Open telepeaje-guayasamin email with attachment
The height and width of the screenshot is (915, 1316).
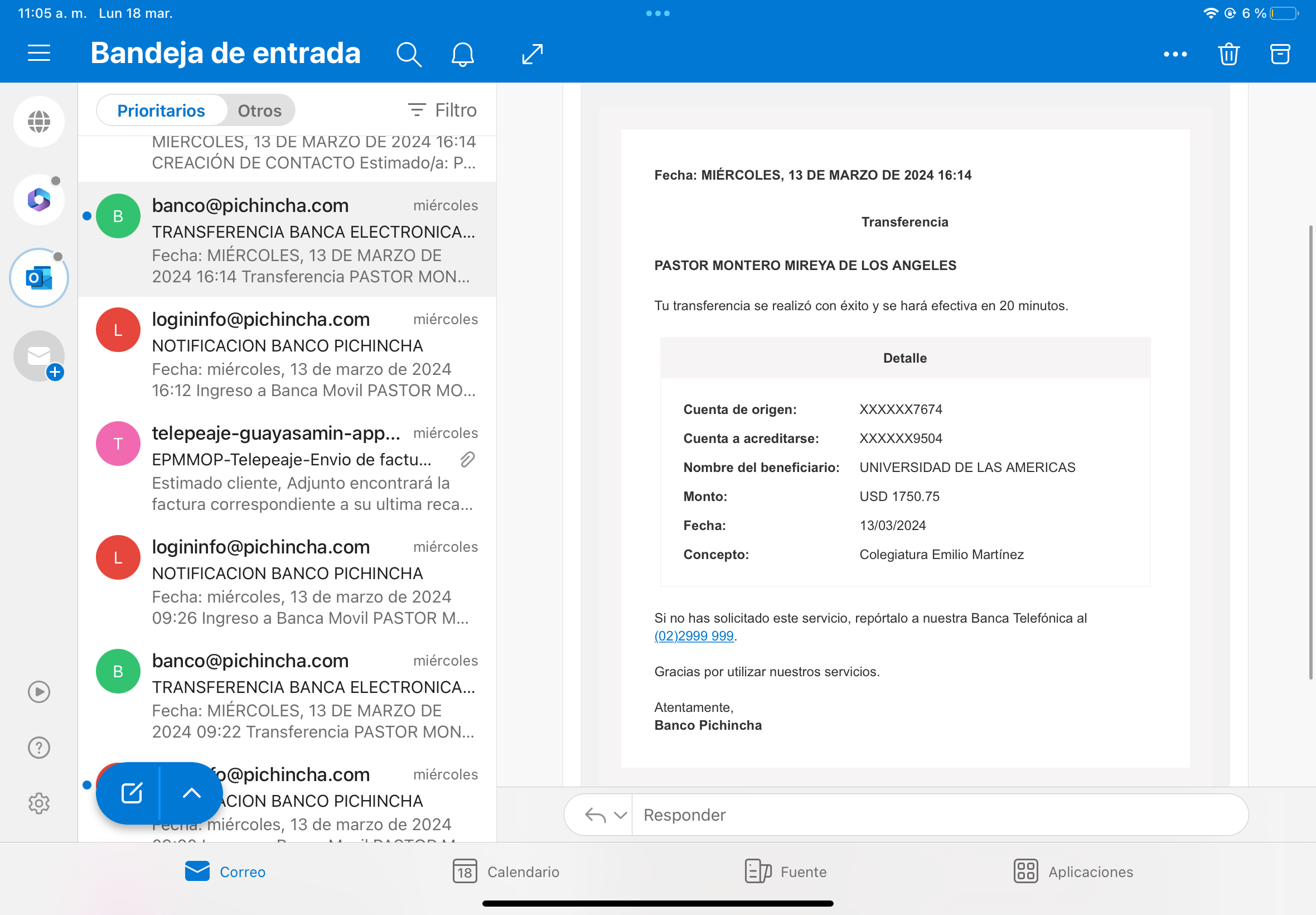click(x=287, y=468)
